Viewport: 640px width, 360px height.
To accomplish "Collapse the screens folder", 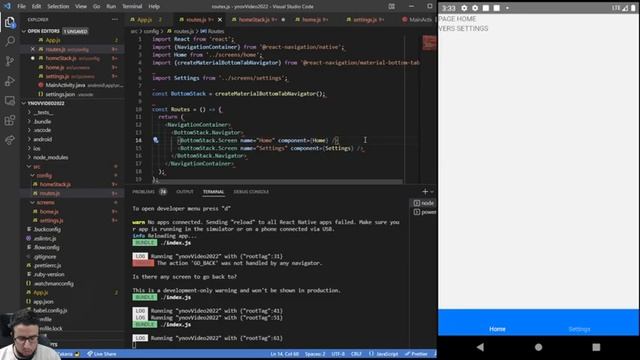I will (45, 202).
